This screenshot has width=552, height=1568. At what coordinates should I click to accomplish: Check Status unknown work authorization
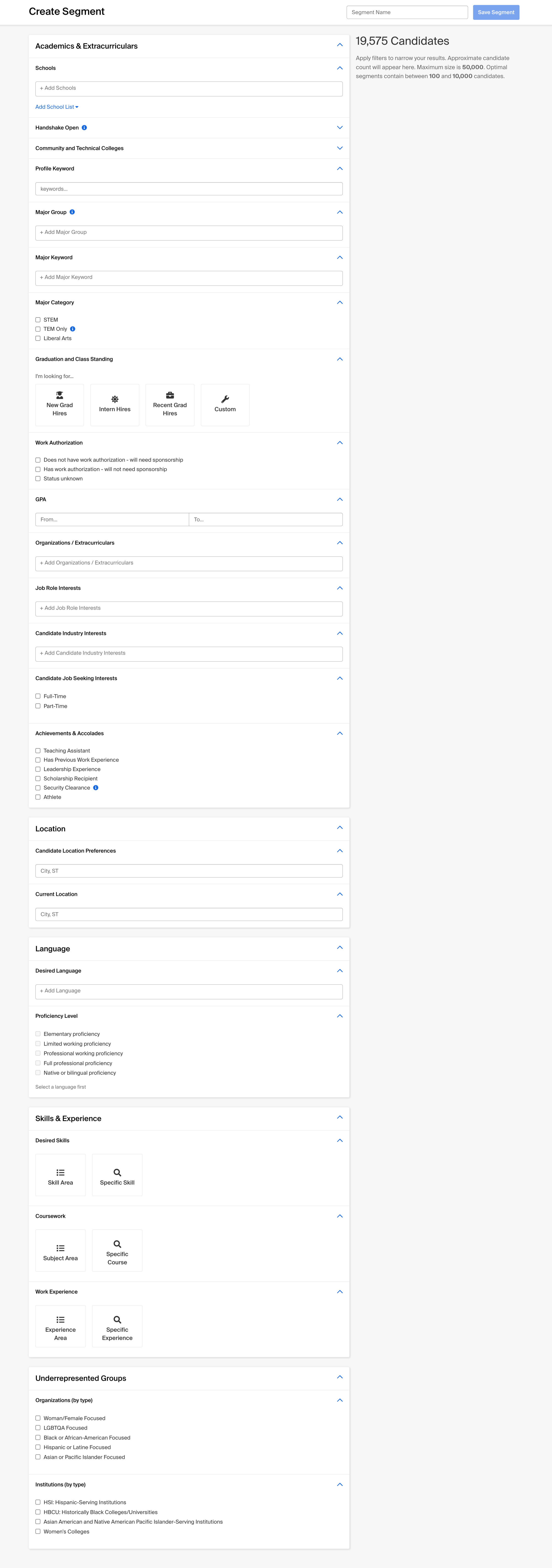38,478
